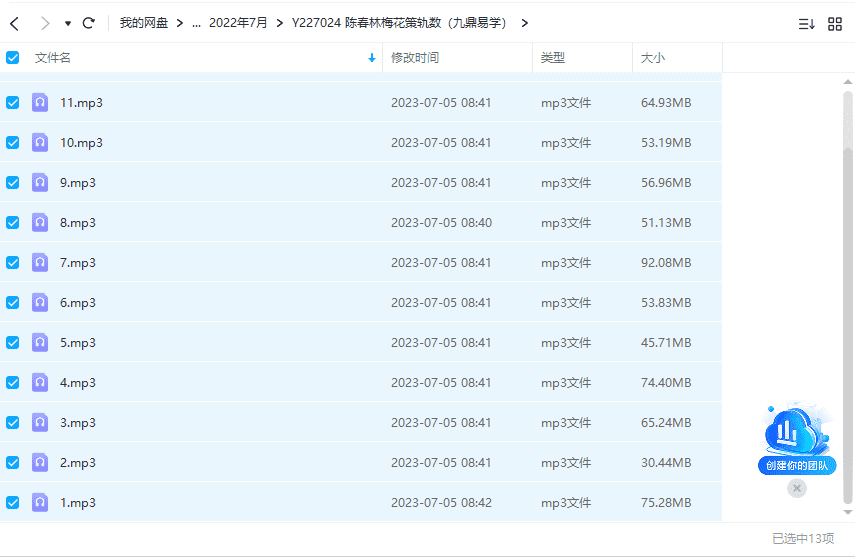Expand the collapsed breadcrumb ellipsis
855x557 pixels.
[x=195, y=23]
